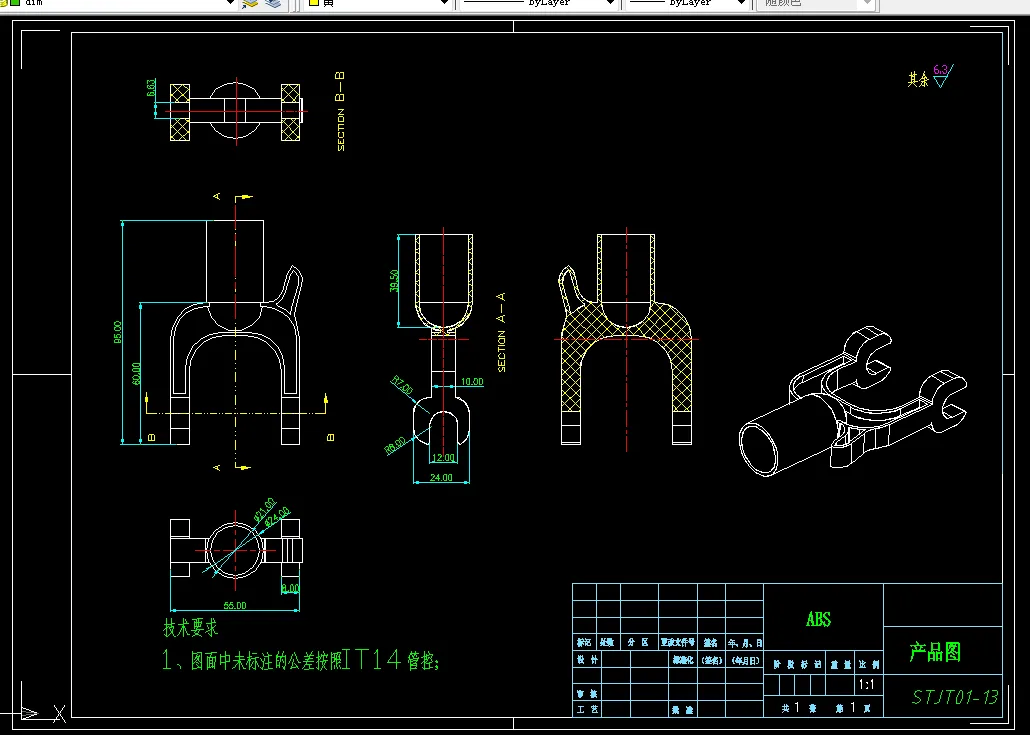Select drawing number 'STJT01-13'
The height and width of the screenshot is (735, 1030).
point(956,697)
